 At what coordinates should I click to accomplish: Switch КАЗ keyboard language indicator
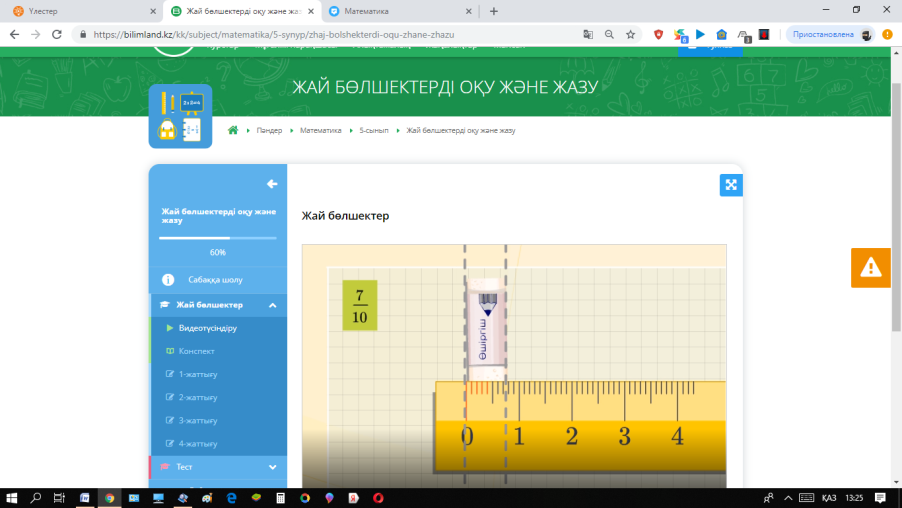pos(829,498)
